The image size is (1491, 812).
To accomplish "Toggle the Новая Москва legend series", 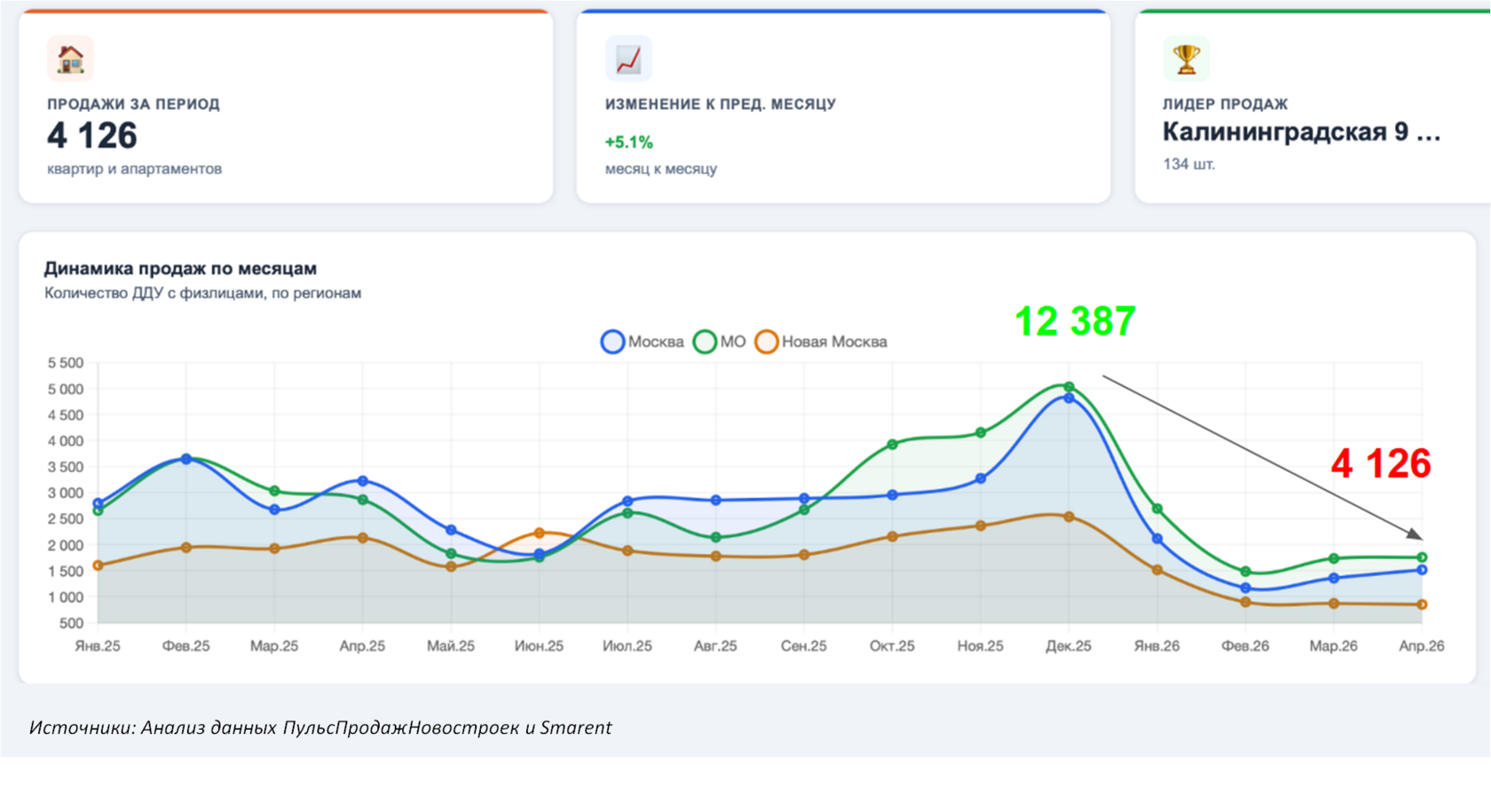I will coord(821,342).
